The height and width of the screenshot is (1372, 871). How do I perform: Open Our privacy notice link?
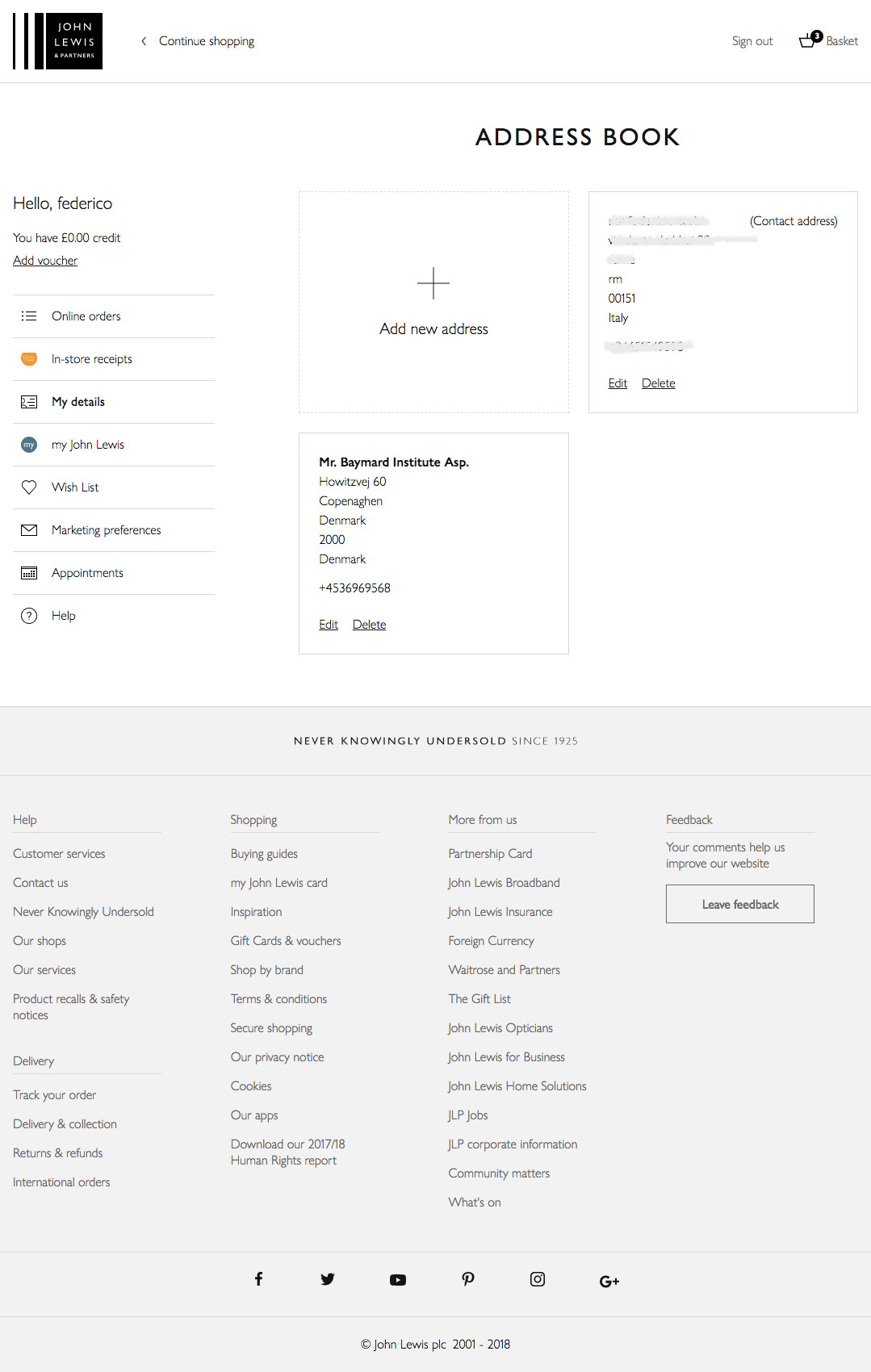point(277,1057)
